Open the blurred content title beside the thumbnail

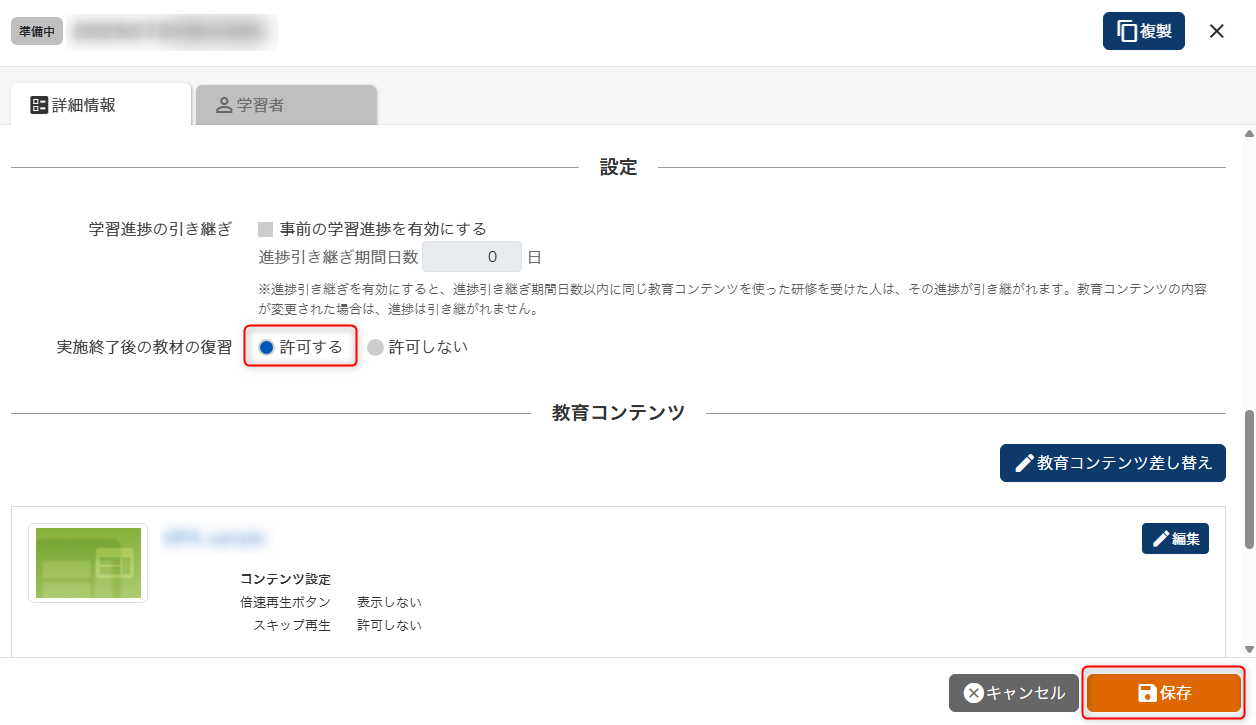tap(215, 538)
